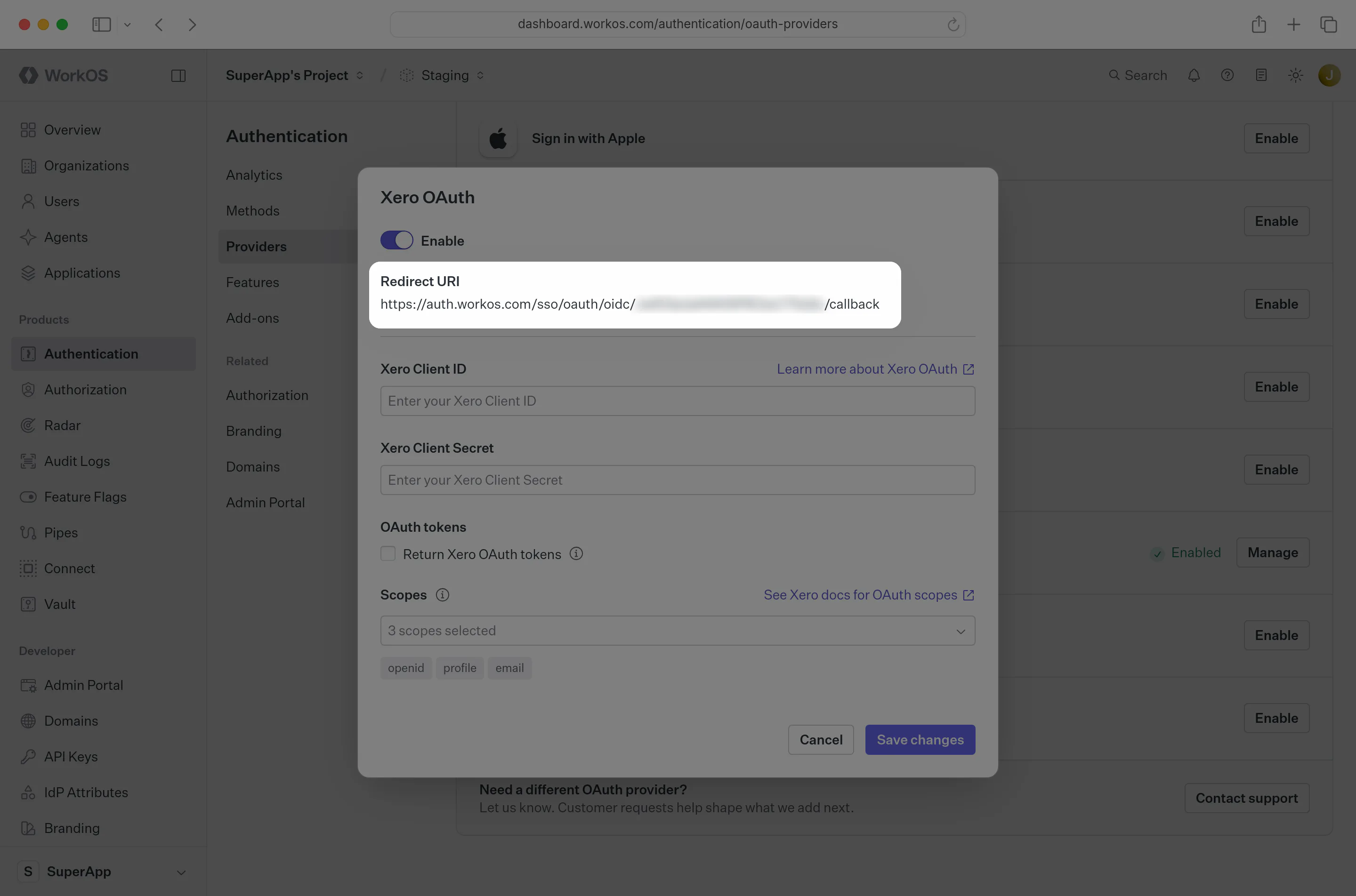Click the Xero Client ID field
Screen dimensions: 1356x896
coord(678,401)
